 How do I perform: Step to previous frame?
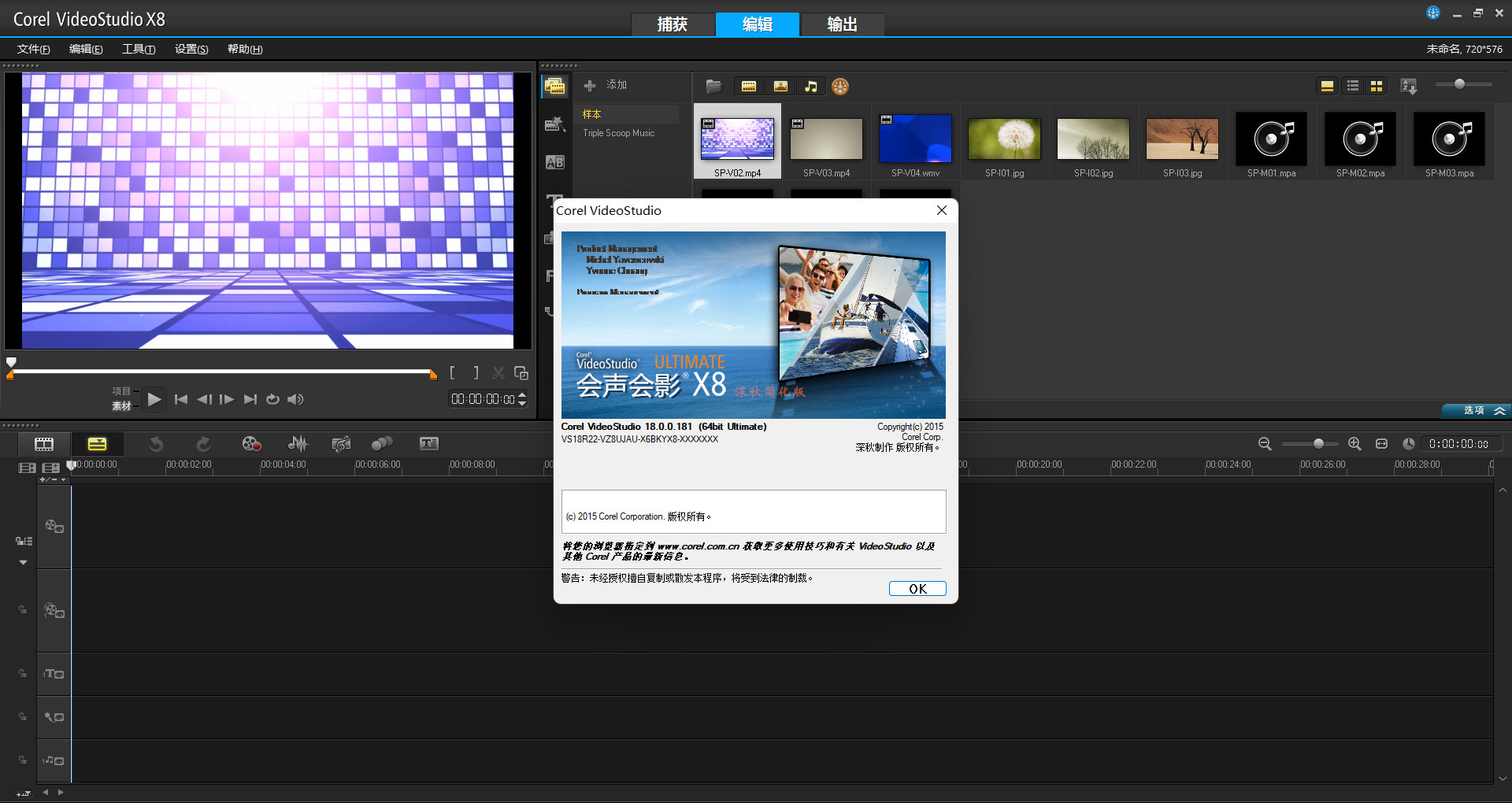tap(205, 399)
